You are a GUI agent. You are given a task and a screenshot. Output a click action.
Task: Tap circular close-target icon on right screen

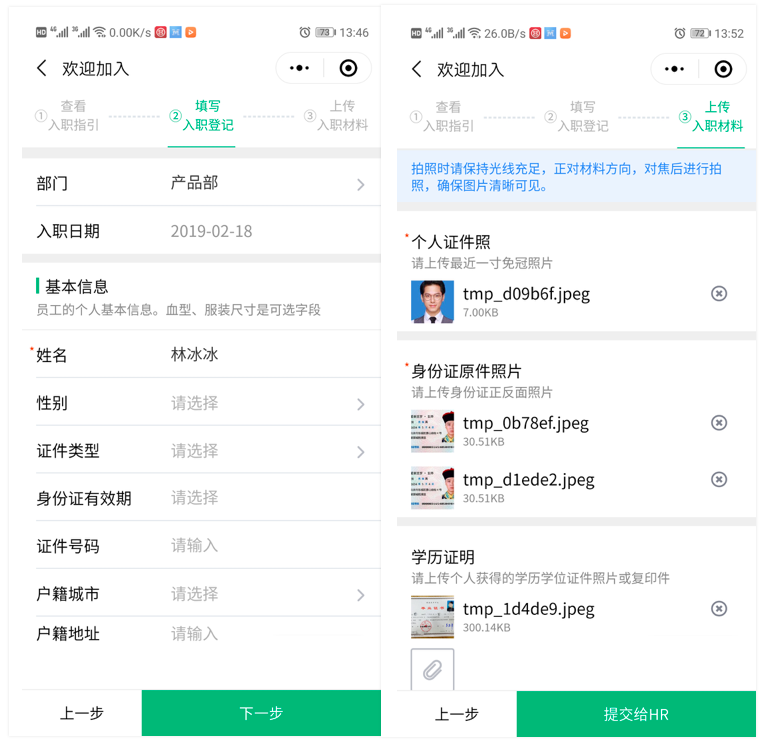coord(723,69)
